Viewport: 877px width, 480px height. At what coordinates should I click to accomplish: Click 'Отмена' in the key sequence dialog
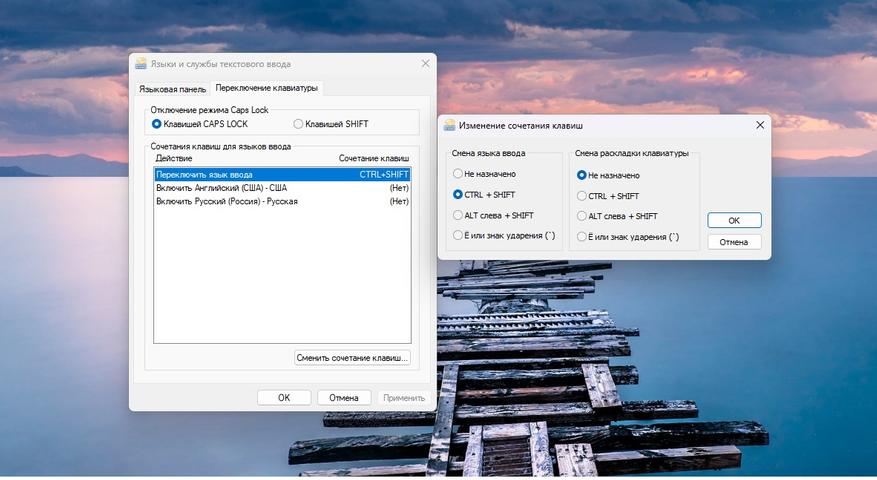[734, 242]
